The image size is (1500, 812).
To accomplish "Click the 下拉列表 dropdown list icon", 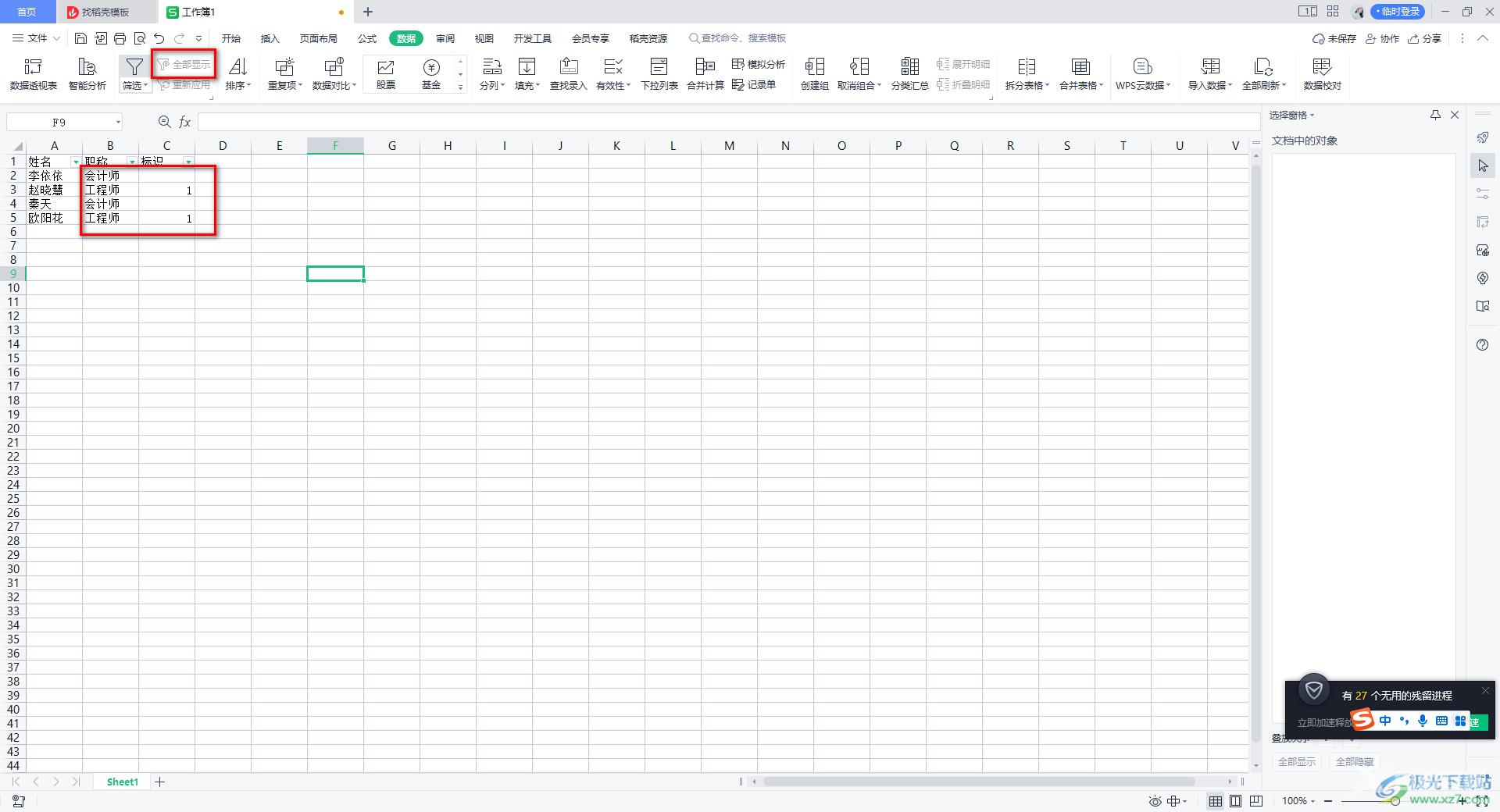I will click(659, 74).
